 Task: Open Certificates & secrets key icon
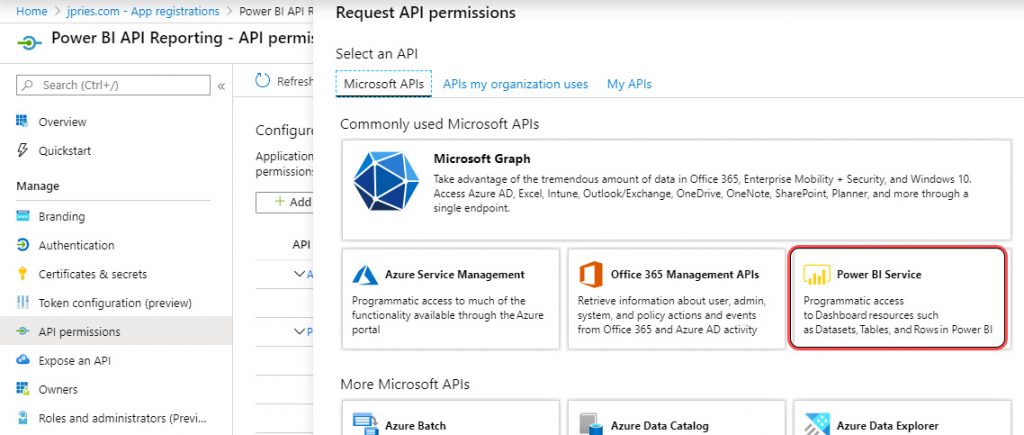pos(22,274)
